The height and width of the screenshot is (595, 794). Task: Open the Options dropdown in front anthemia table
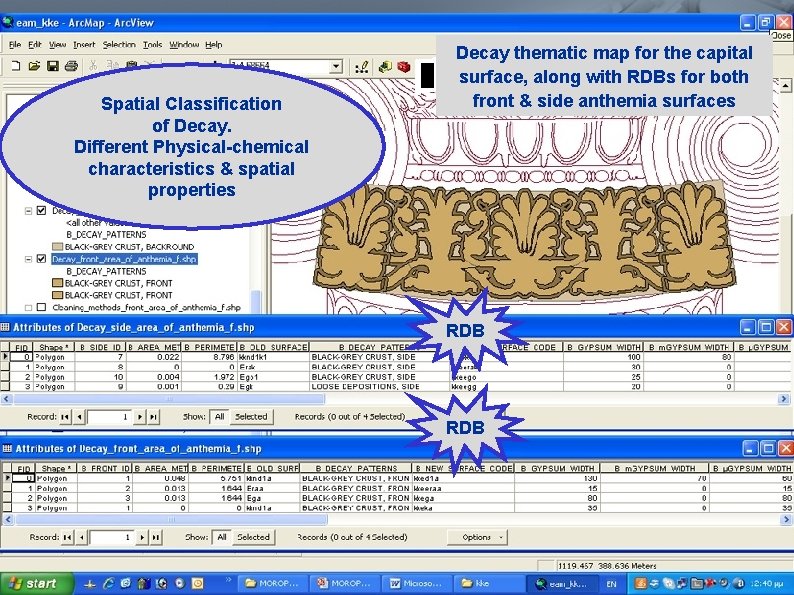click(477, 537)
